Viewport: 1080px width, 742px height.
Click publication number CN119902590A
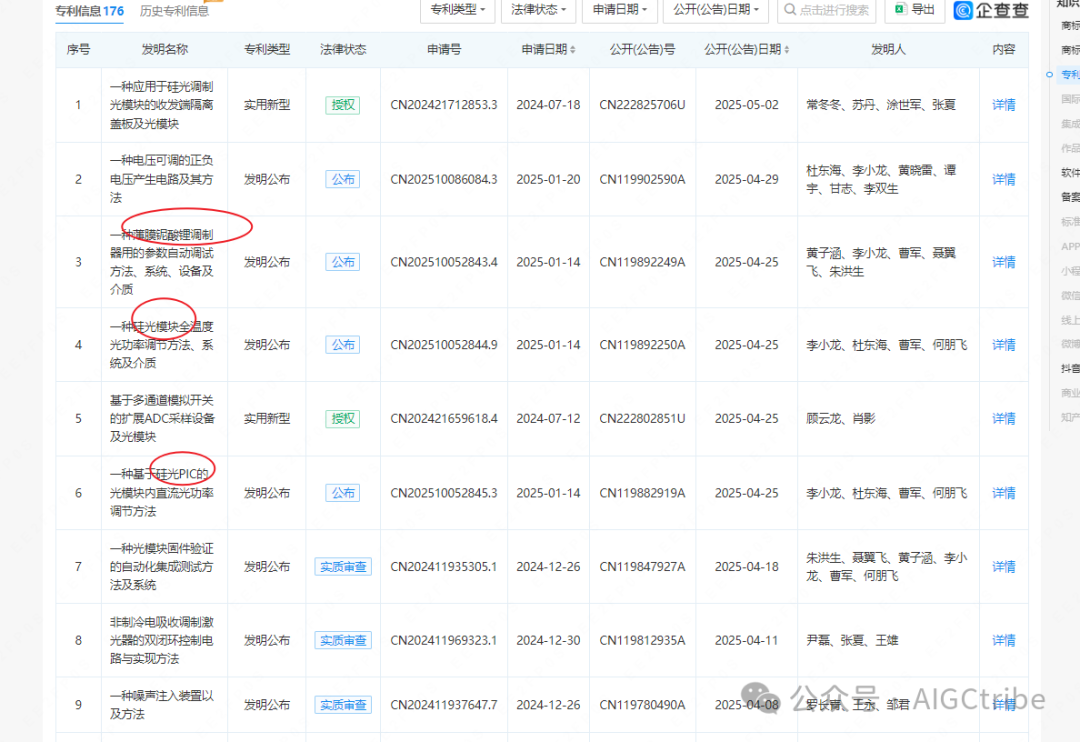click(643, 179)
